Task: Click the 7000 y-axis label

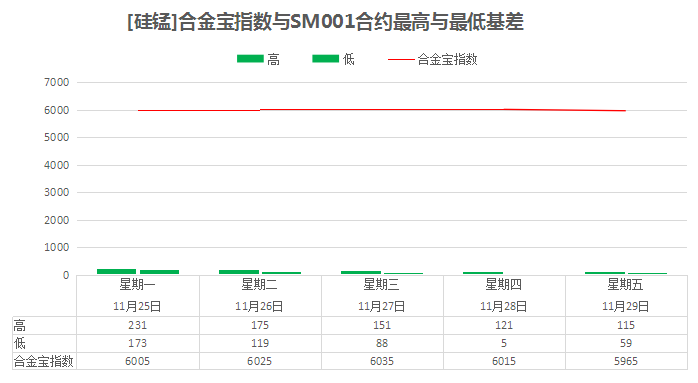Action: click(57, 82)
